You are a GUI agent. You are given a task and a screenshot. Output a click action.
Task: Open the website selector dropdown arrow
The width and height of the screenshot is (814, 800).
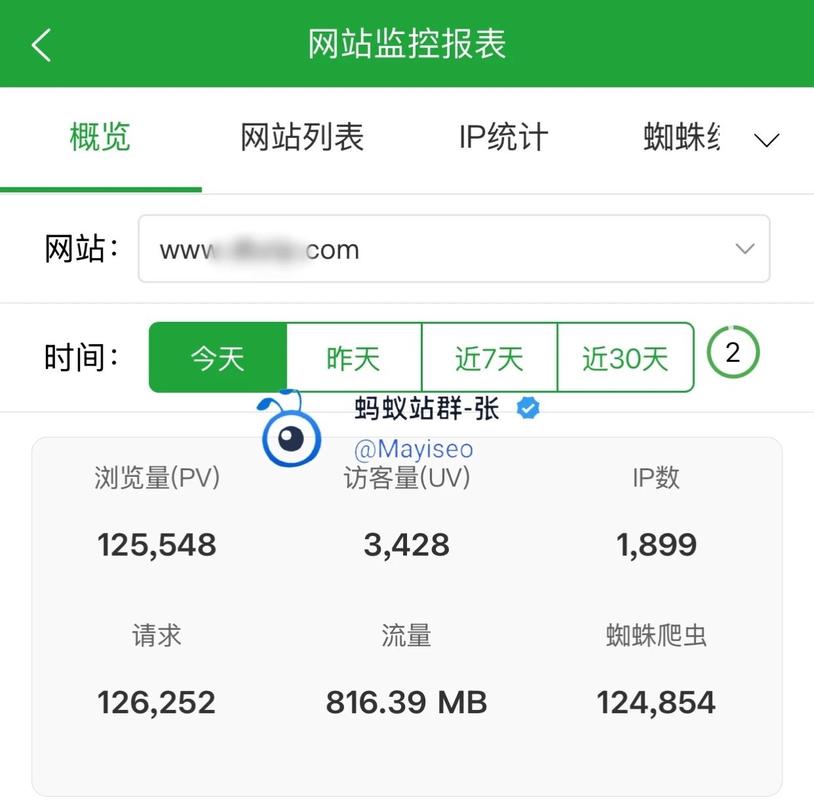(744, 249)
